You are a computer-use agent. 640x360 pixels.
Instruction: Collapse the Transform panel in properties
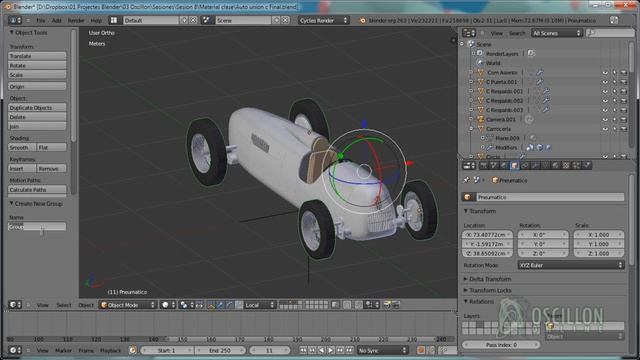480,211
